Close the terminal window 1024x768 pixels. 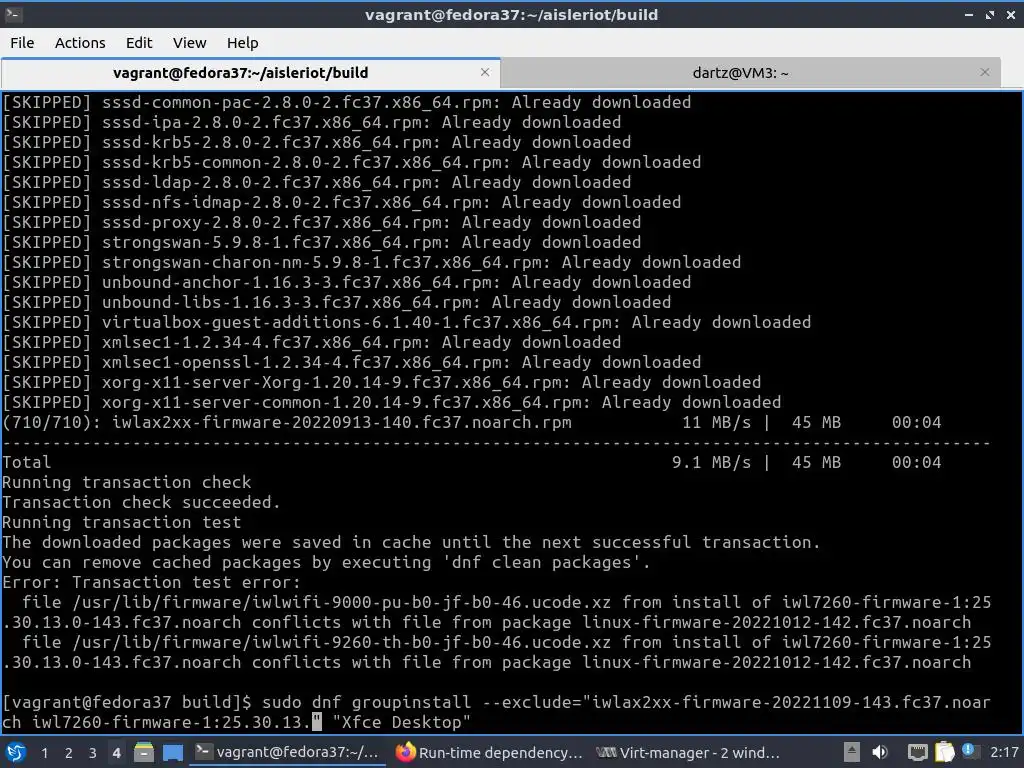point(1010,14)
